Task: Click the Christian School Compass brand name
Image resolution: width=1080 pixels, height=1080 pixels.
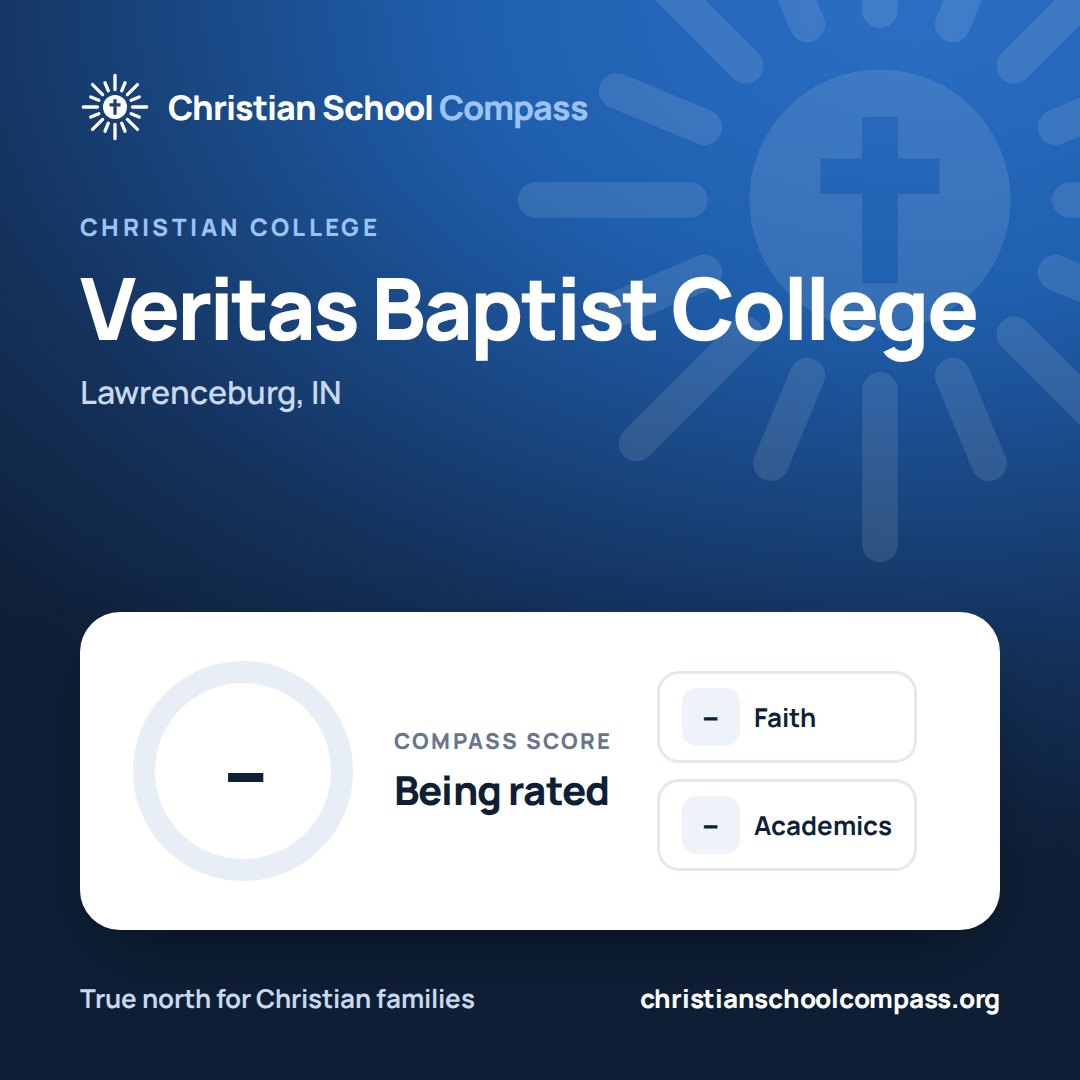Action: [x=377, y=109]
